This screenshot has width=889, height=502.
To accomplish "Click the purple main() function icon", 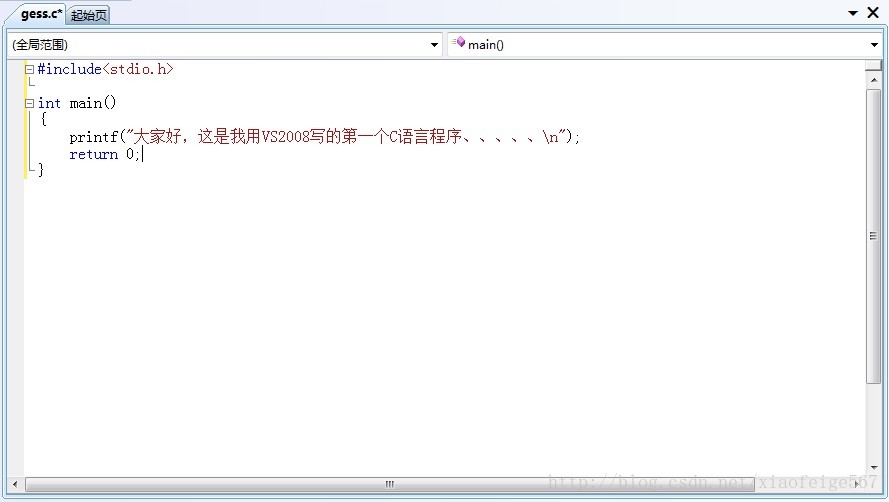I will coord(459,42).
